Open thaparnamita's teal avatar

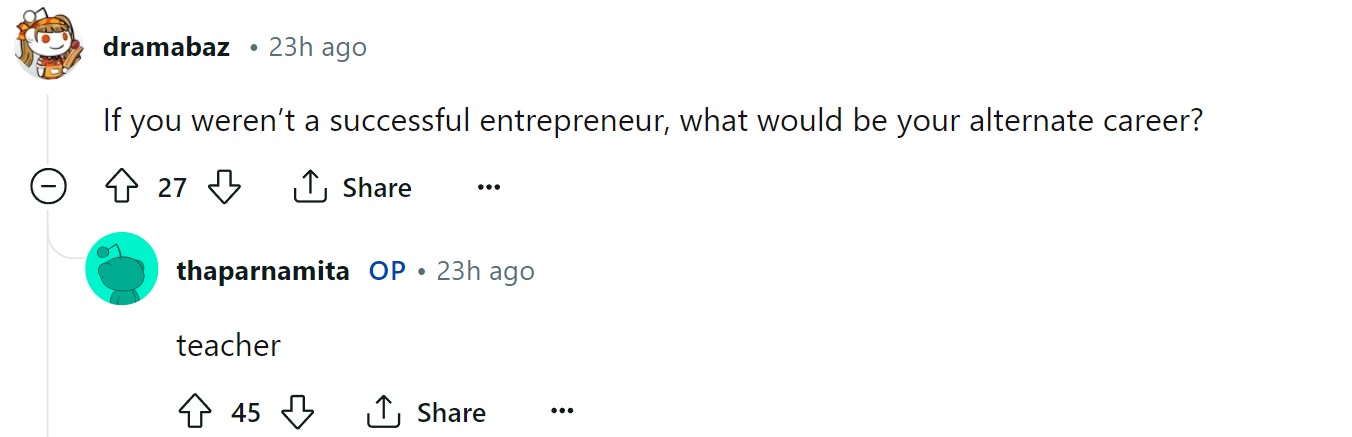pos(122,268)
